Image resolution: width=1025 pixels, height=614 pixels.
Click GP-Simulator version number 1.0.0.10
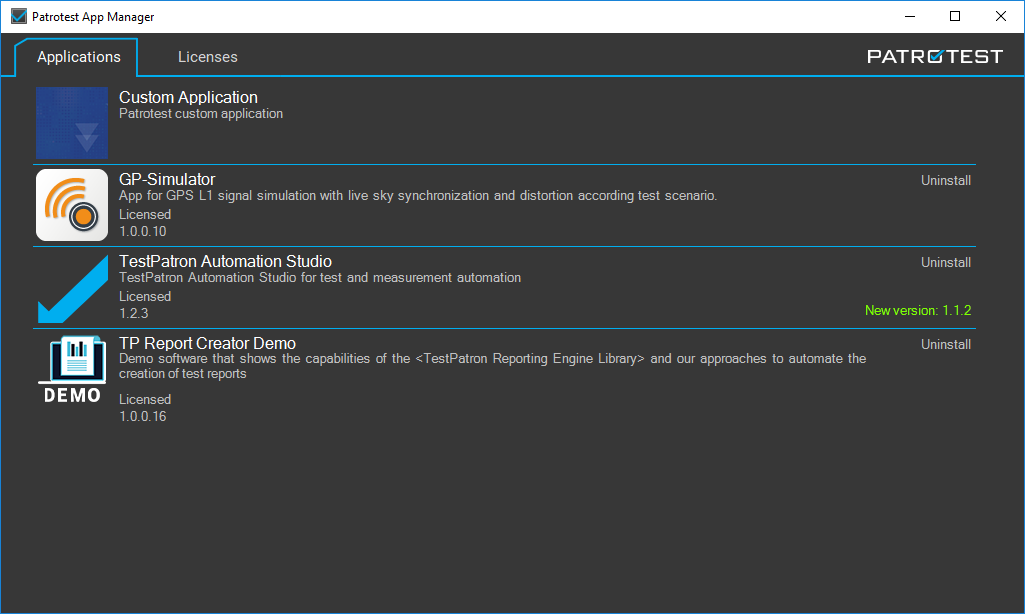pos(142,231)
